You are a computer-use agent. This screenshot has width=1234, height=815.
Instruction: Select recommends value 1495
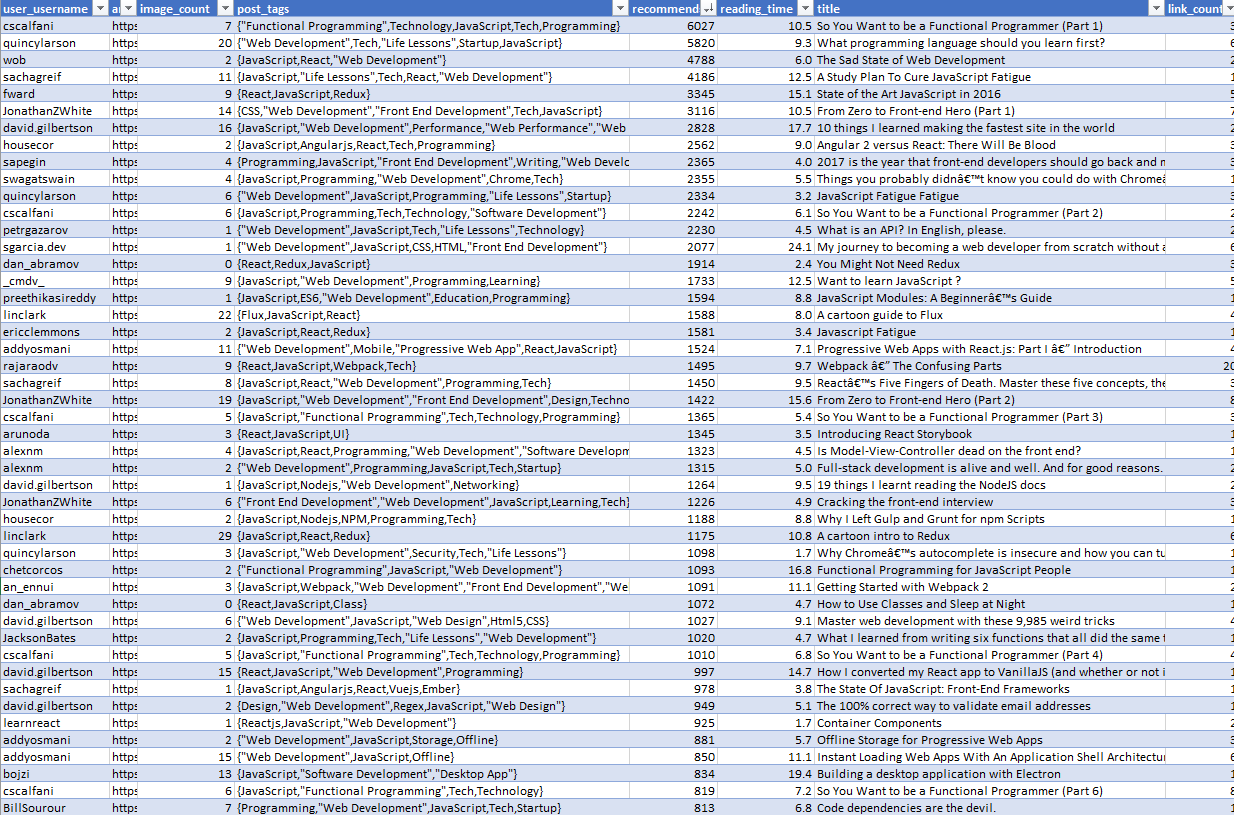[701, 366]
